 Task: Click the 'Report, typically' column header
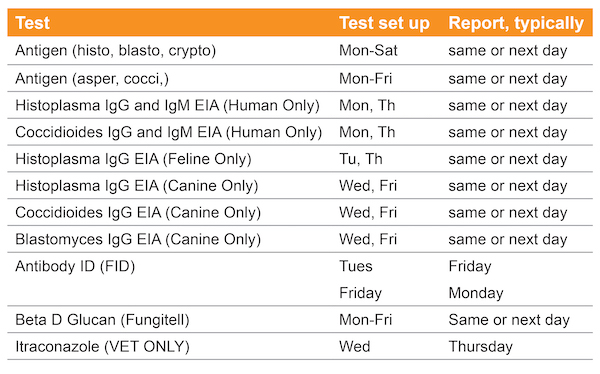tap(516, 23)
